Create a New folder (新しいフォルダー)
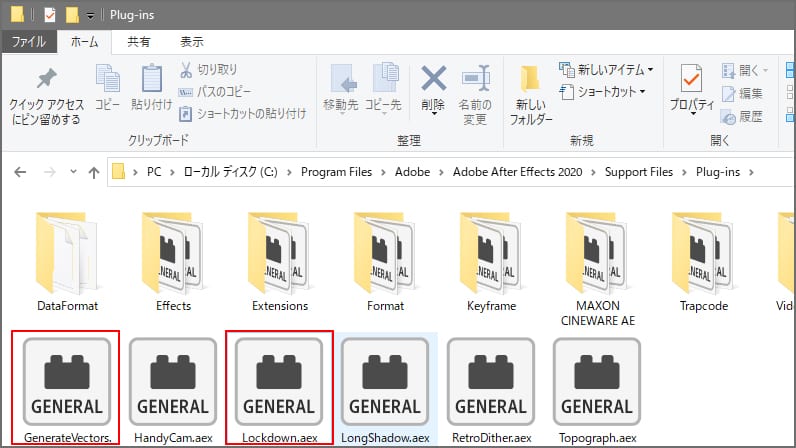This screenshot has height=448, width=796. (530, 95)
